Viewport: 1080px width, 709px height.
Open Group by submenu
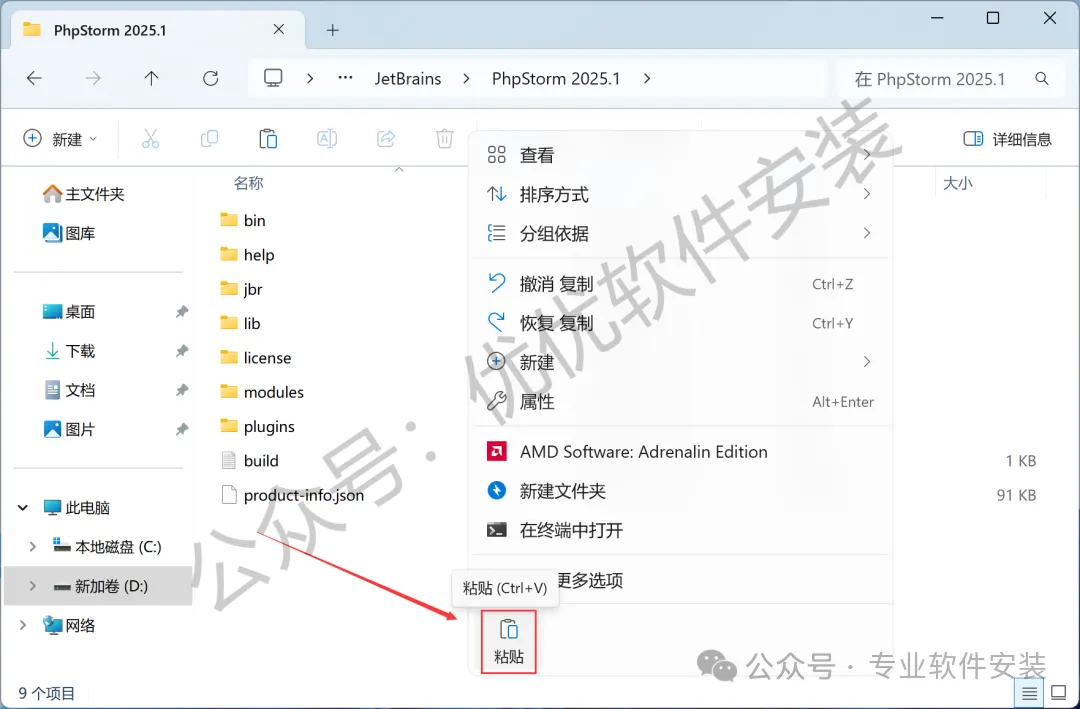point(681,234)
